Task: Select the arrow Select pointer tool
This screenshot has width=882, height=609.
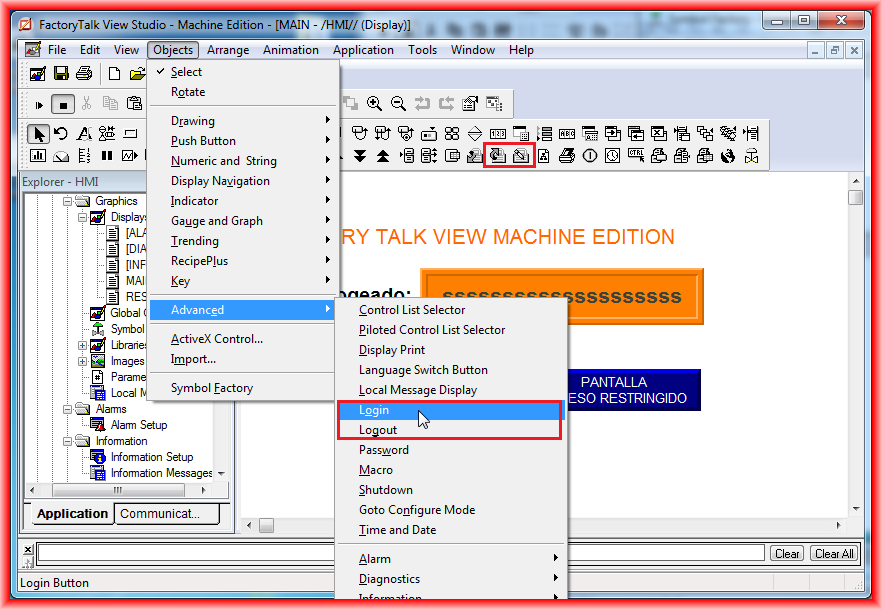Action: [x=39, y=134]
